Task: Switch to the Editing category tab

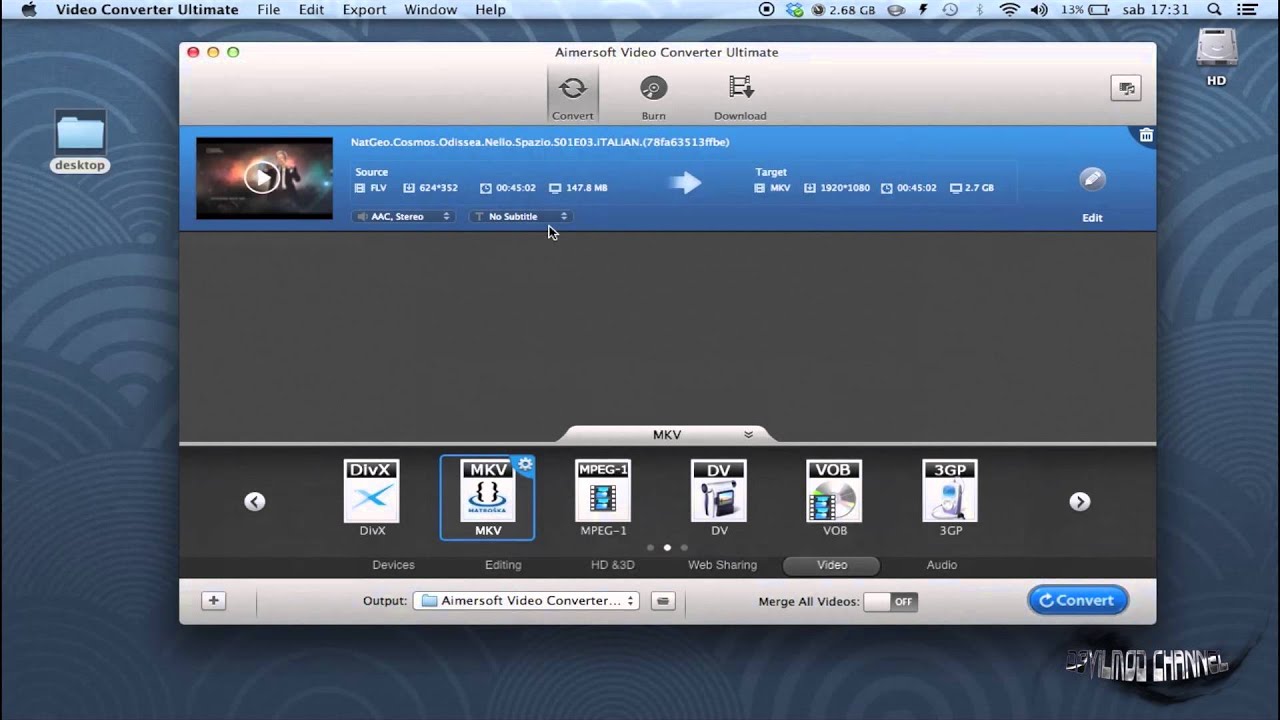Action: (503, 565)
